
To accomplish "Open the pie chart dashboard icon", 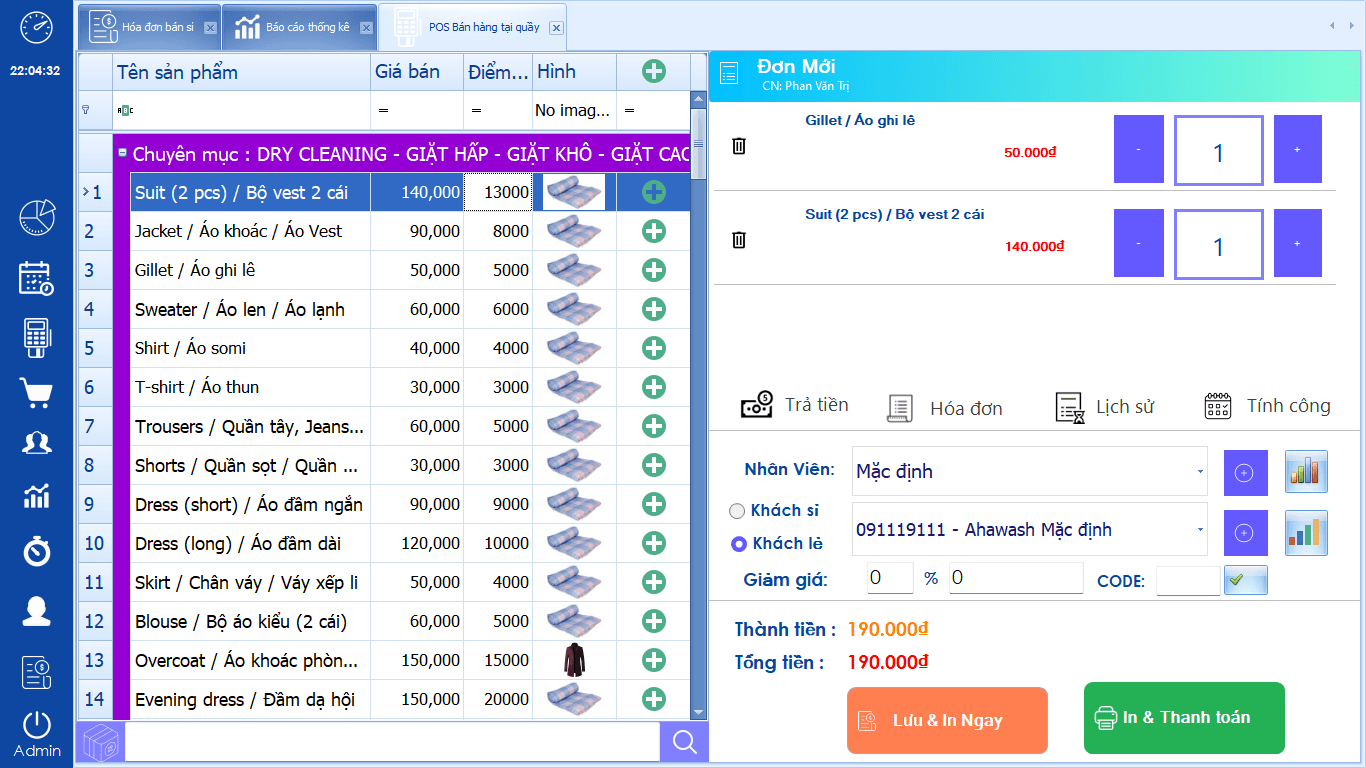I will (36, 217).
